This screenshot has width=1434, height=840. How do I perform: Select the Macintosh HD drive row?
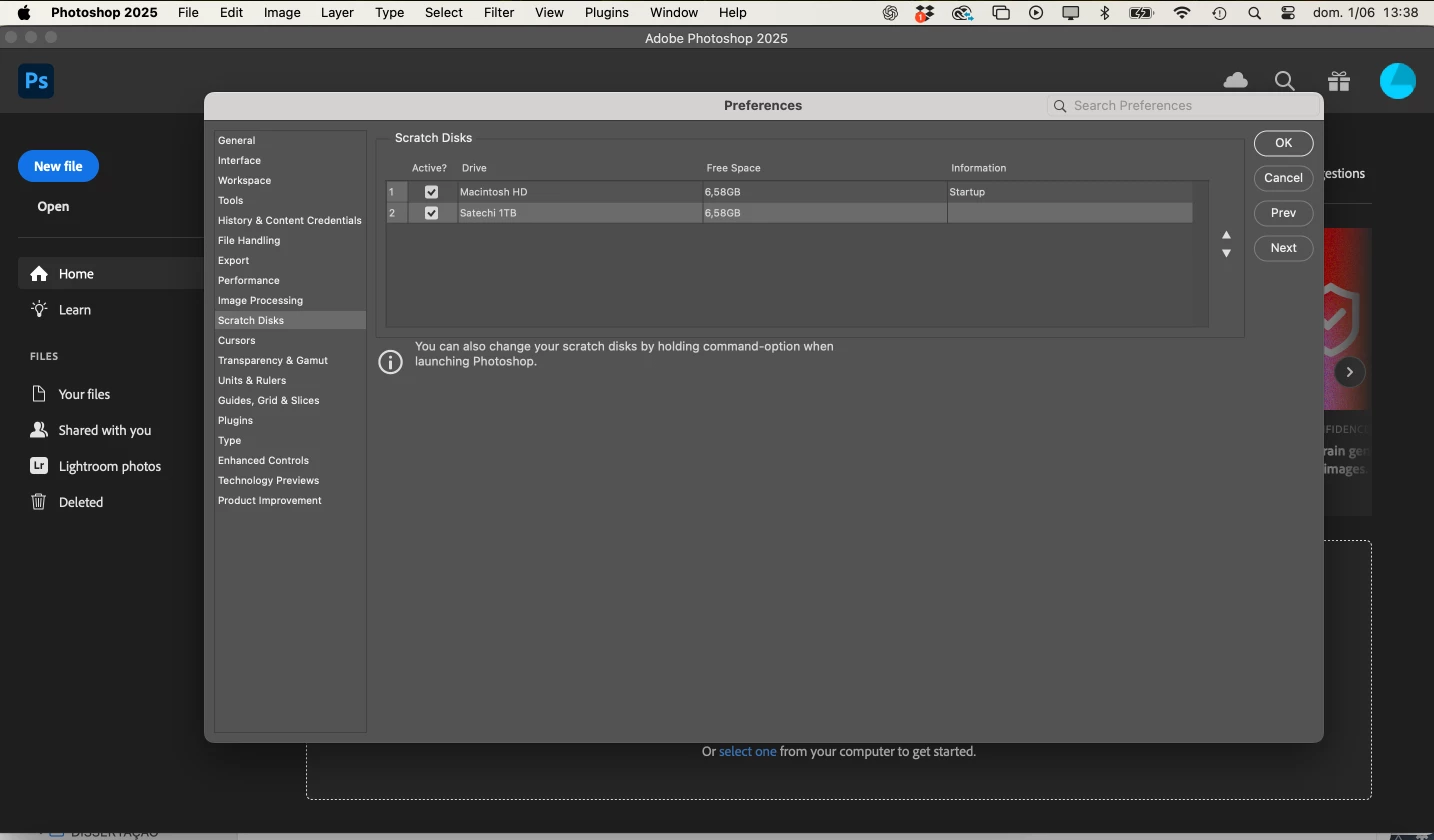pyautogui.click(x=789, y=192)
